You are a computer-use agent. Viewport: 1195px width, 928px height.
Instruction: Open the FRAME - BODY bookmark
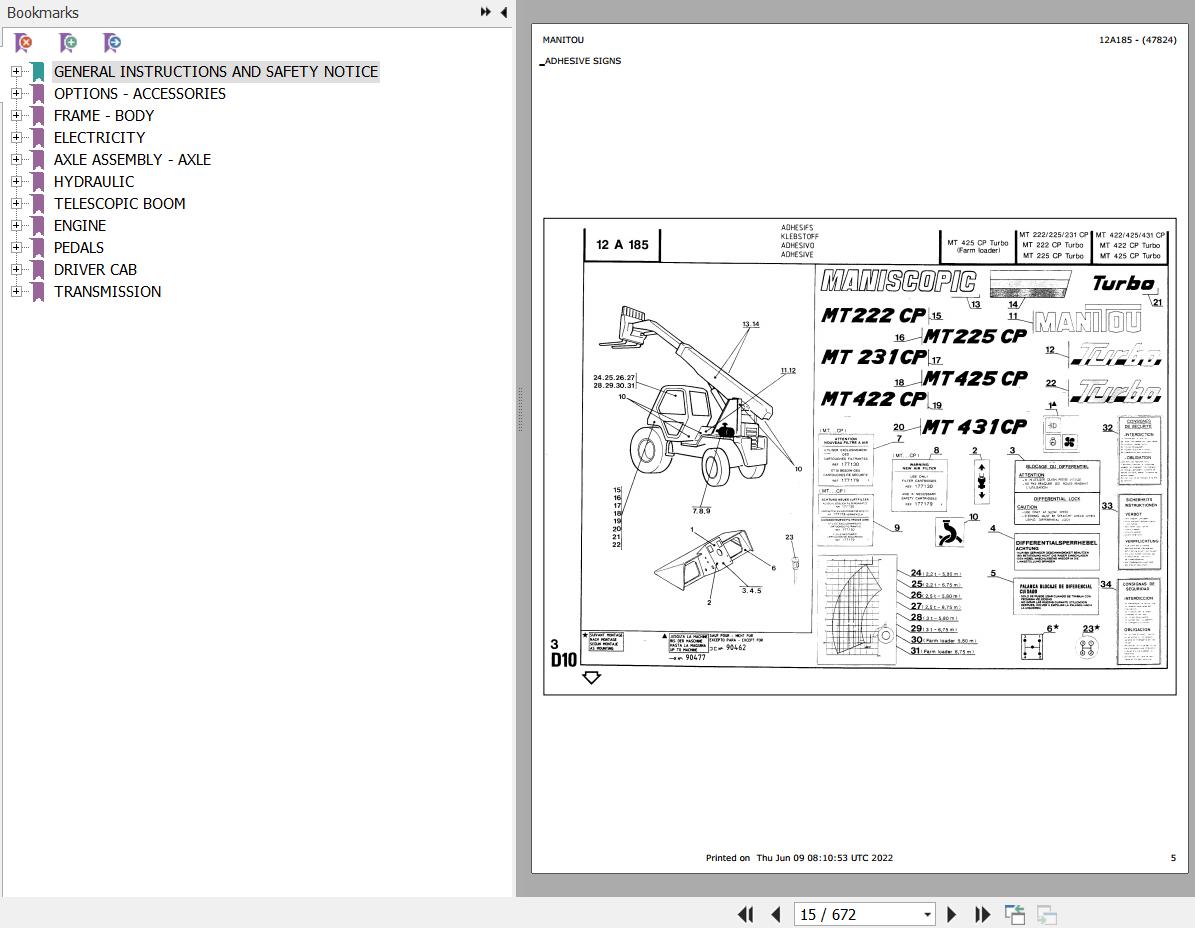pyautogui.click(x=104, y=116)
